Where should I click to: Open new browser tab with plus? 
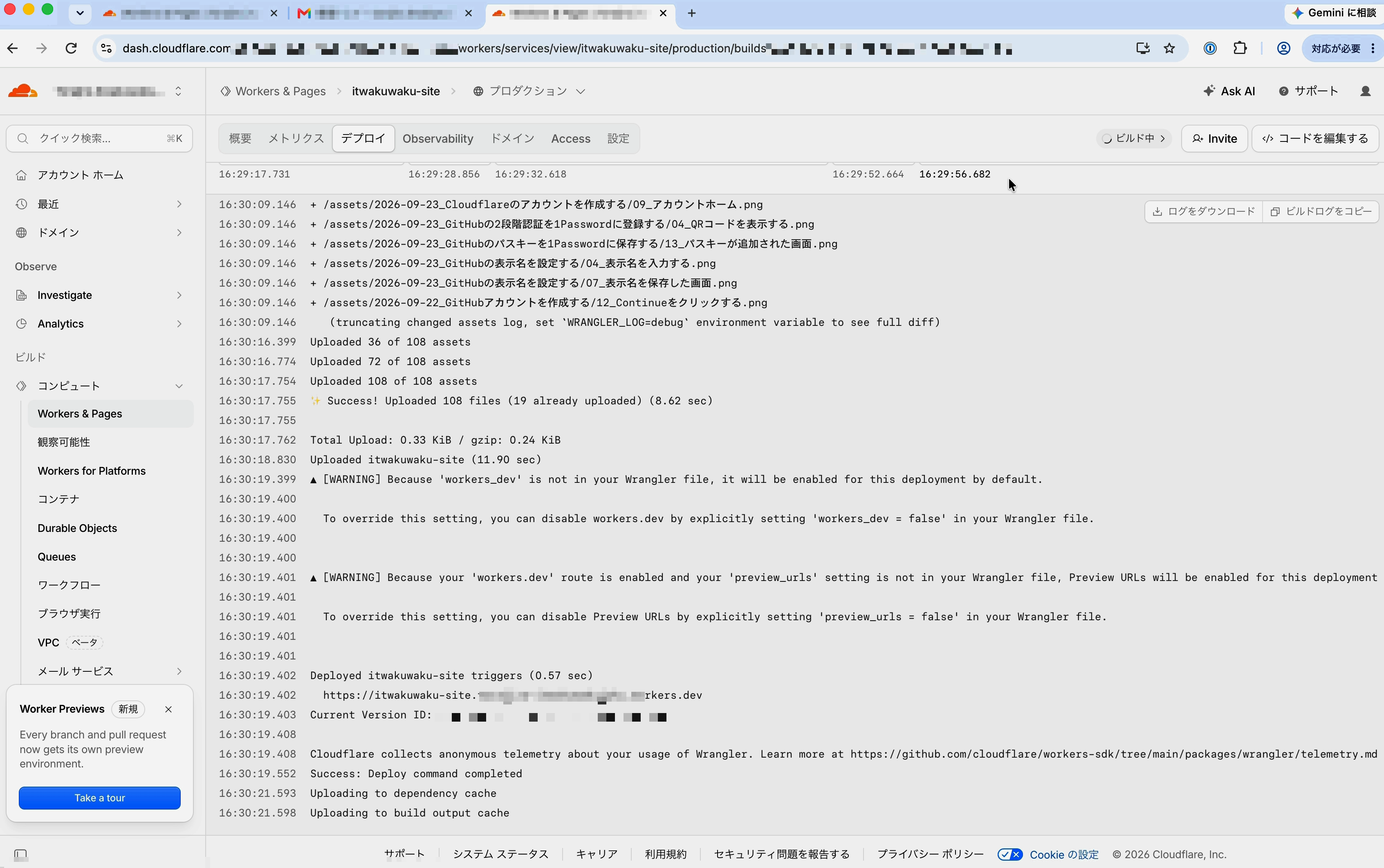692,13
